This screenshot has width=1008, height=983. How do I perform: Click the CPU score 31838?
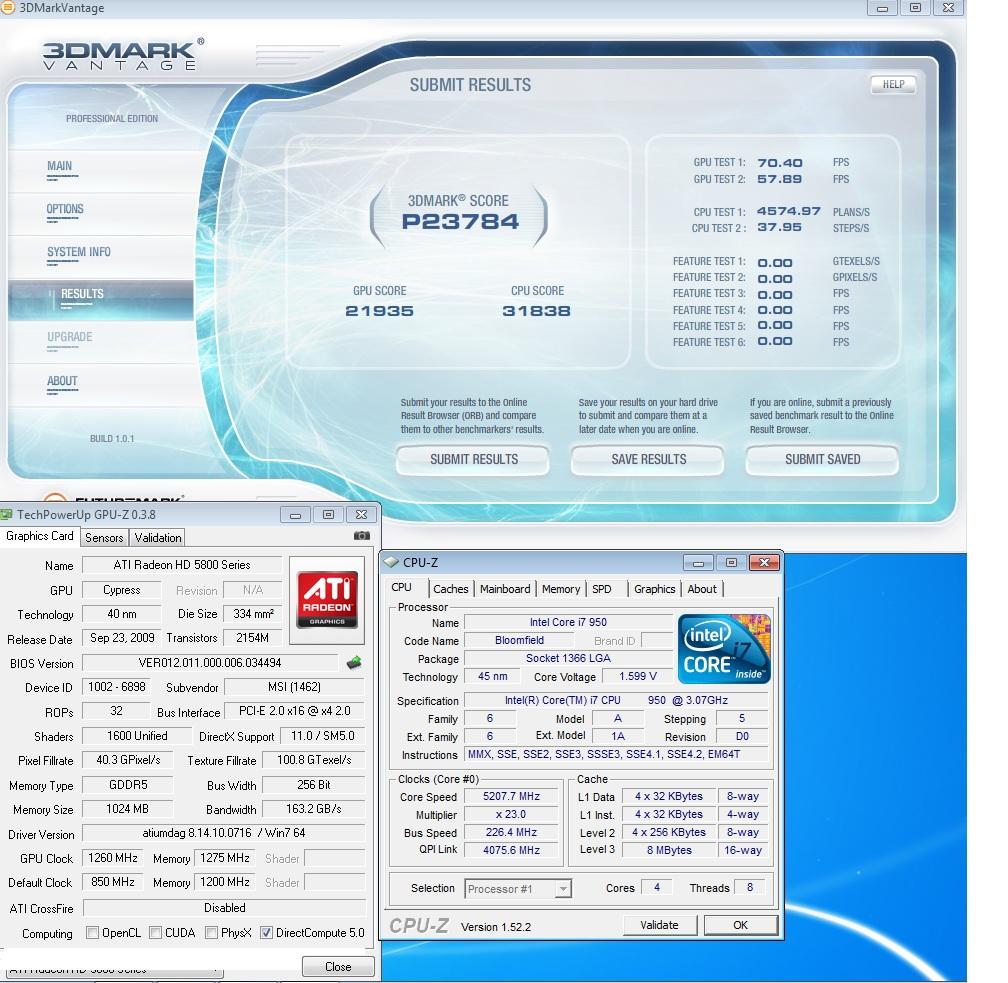point(536,311)
